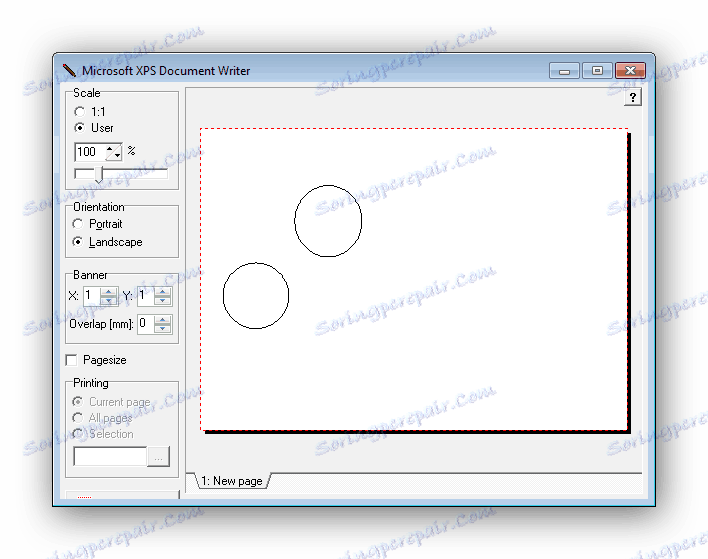Image resolution: width=708 pixels, height=559 pixels.
Task: Click in the scale percent field showing 100
Action: pyautogui.click(x=90, y=152)
